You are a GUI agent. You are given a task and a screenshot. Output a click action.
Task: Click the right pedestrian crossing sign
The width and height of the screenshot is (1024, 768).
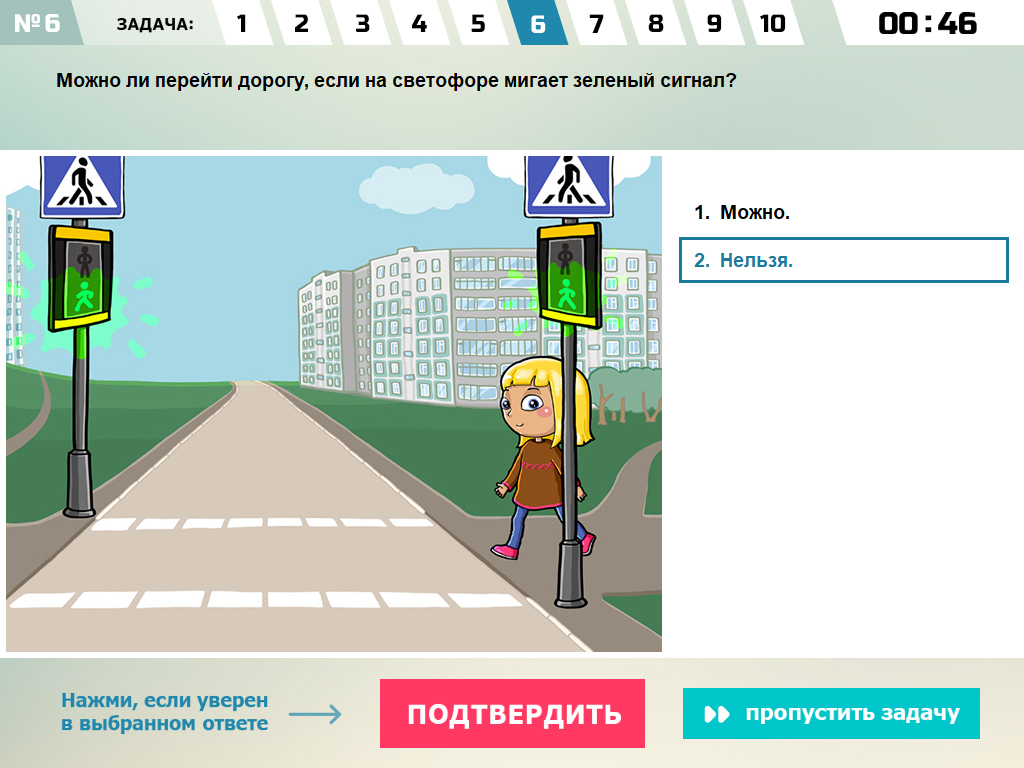click(568, 186)
